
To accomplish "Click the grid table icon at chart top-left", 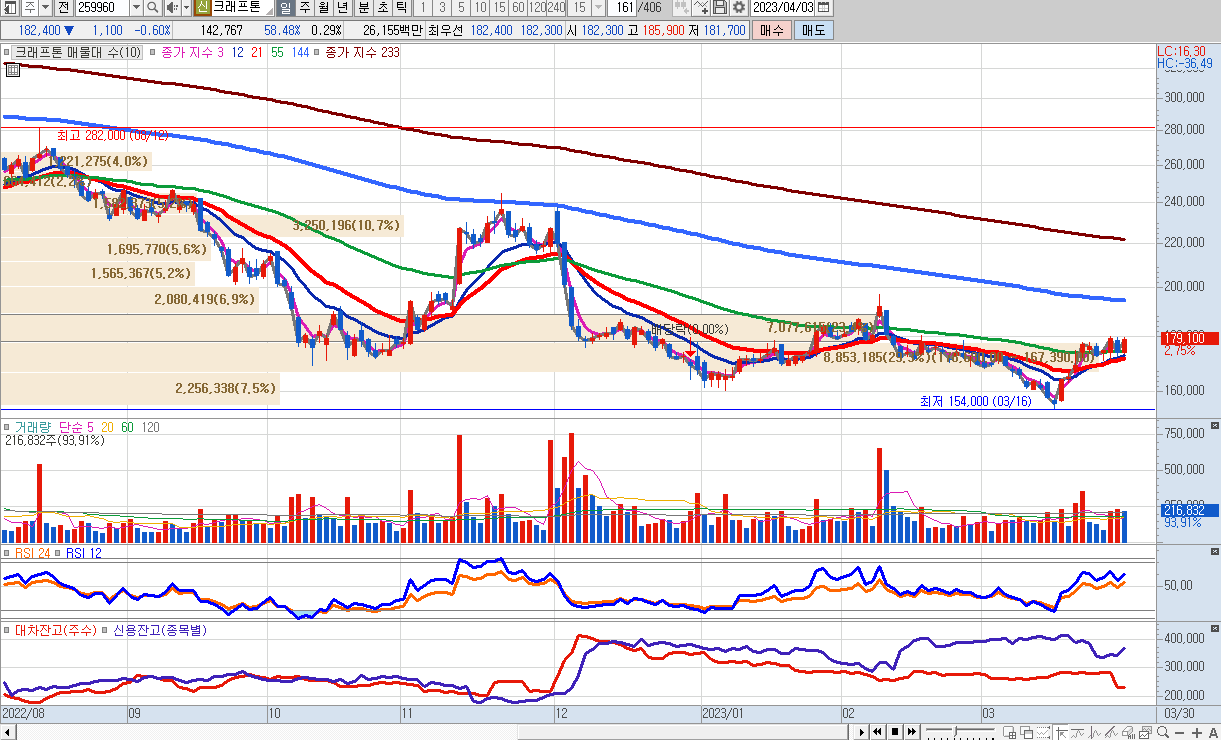I will click(12, 70).
